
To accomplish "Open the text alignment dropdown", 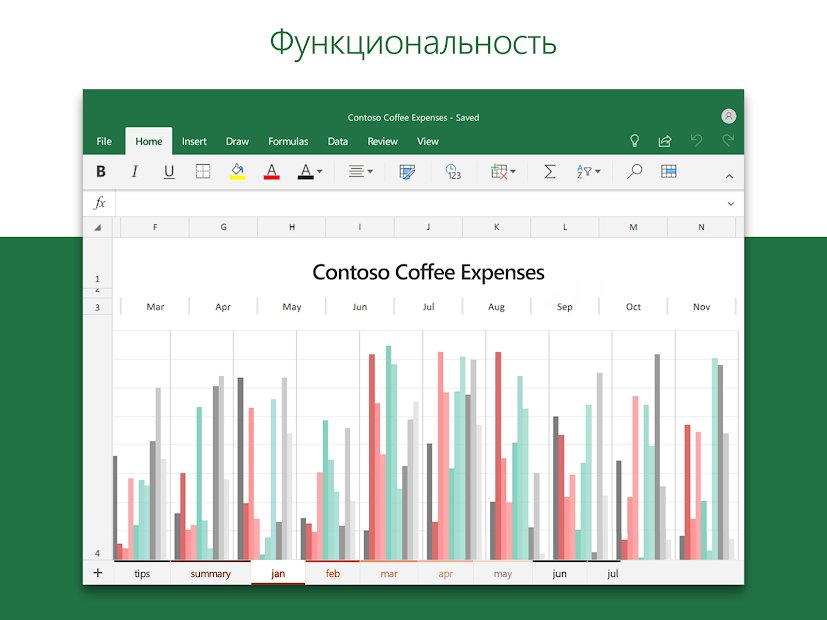I will pos(368,171).
